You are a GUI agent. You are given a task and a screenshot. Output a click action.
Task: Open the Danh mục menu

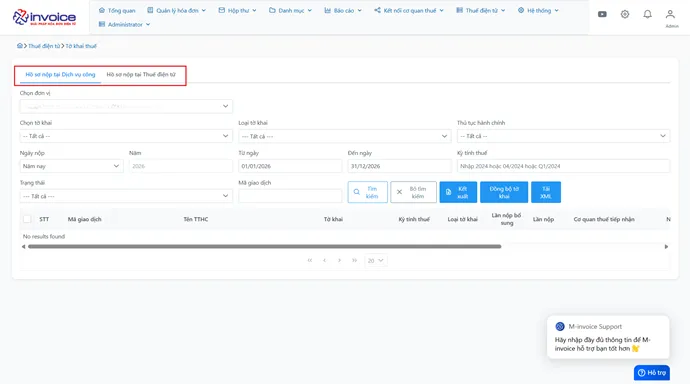tap(290, 10)
